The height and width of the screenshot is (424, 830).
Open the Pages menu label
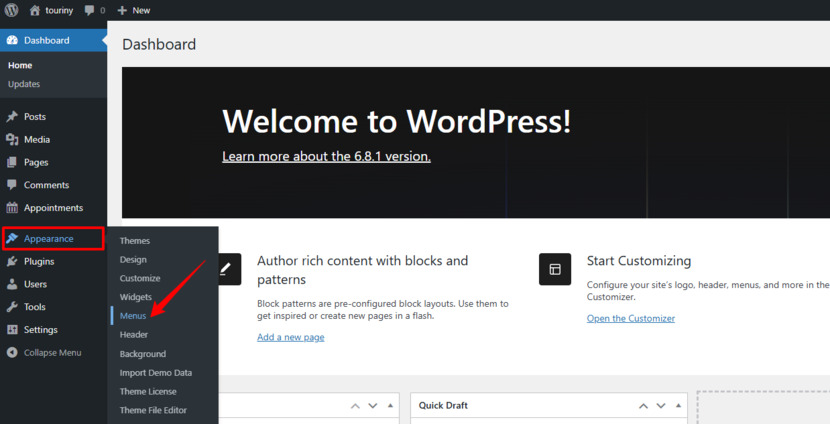point(36,162)
